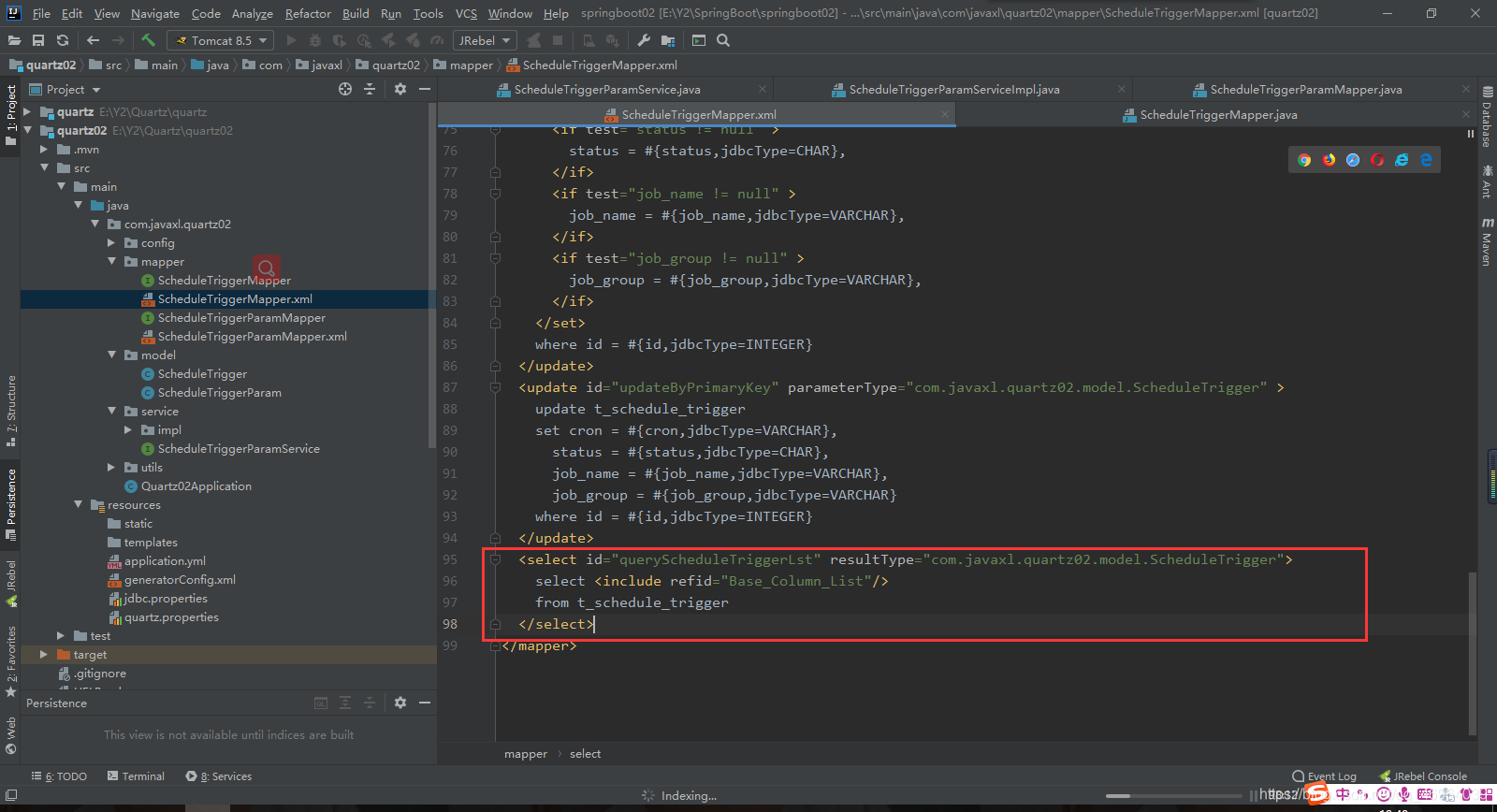1497x812 pixels.
Task: Click the Run Anything icon in toolbar
Action: coord(699,40)
